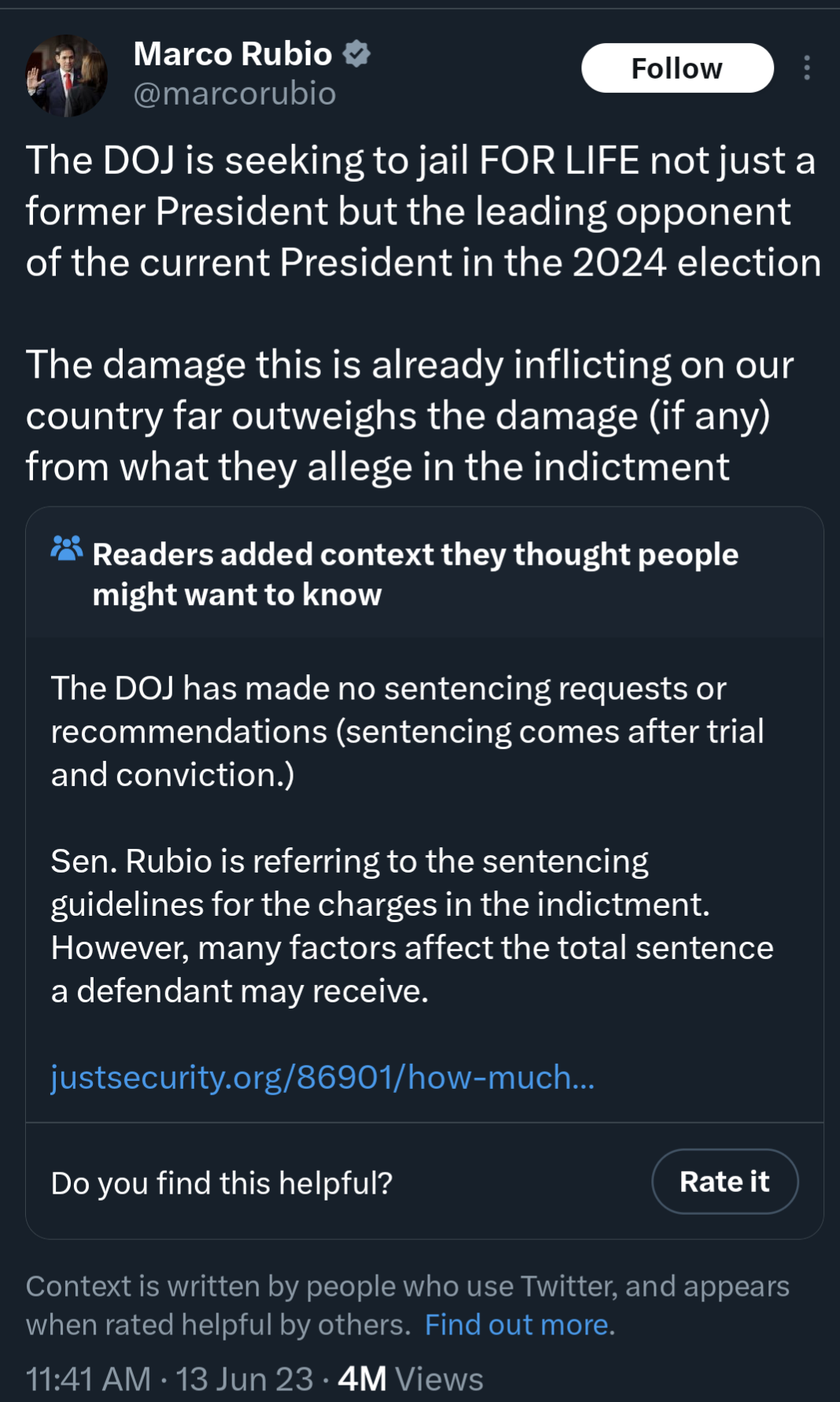The height and width of the screenshot is (1402, 840).
Task: Open the @marcorubio handle
Action: [234, 93]
